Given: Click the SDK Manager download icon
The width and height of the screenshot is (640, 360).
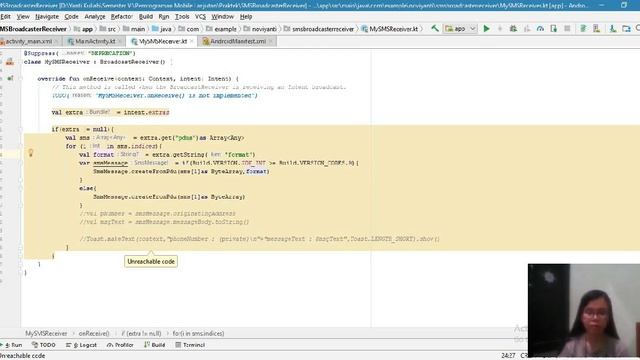Looking at the screenshot, I should pyautogui.click(x=613, y=29).
